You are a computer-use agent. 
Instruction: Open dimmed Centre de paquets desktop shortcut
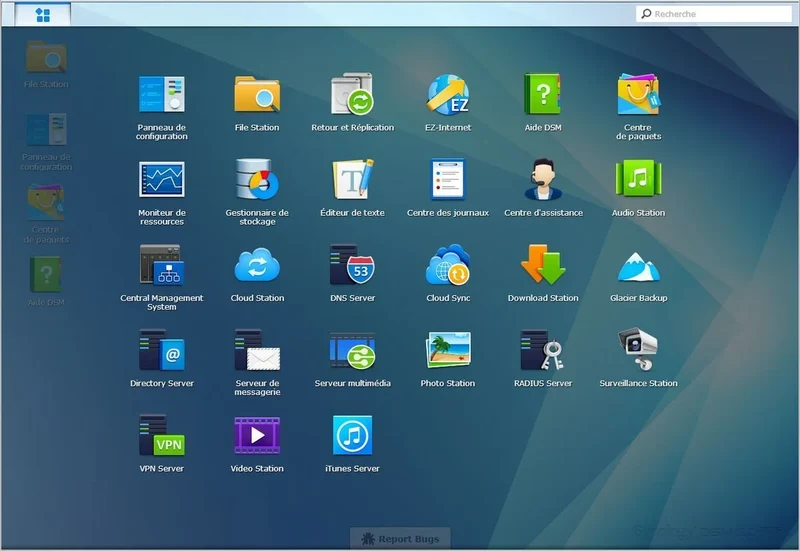(46, 214)
